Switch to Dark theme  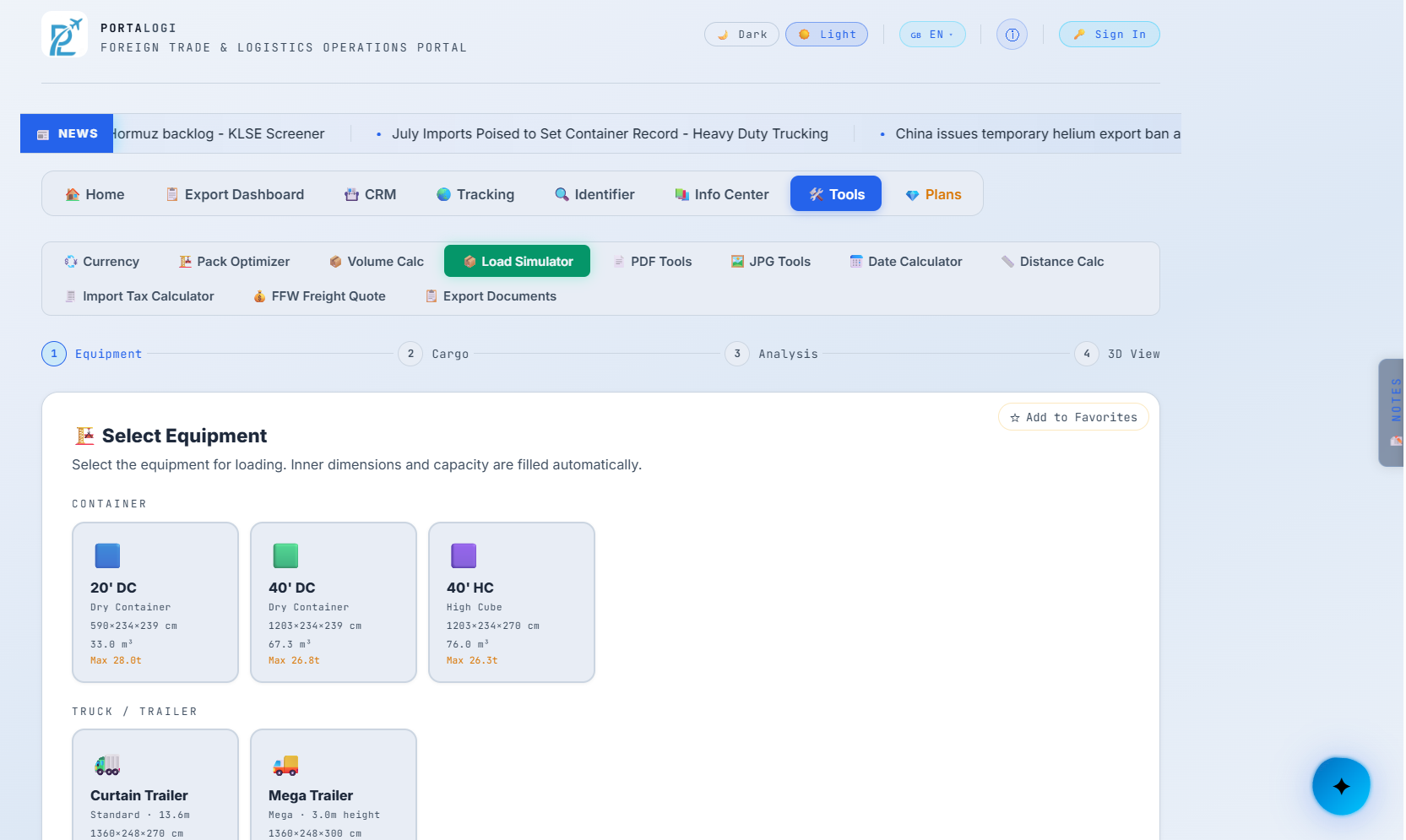[x=741, y=35]
